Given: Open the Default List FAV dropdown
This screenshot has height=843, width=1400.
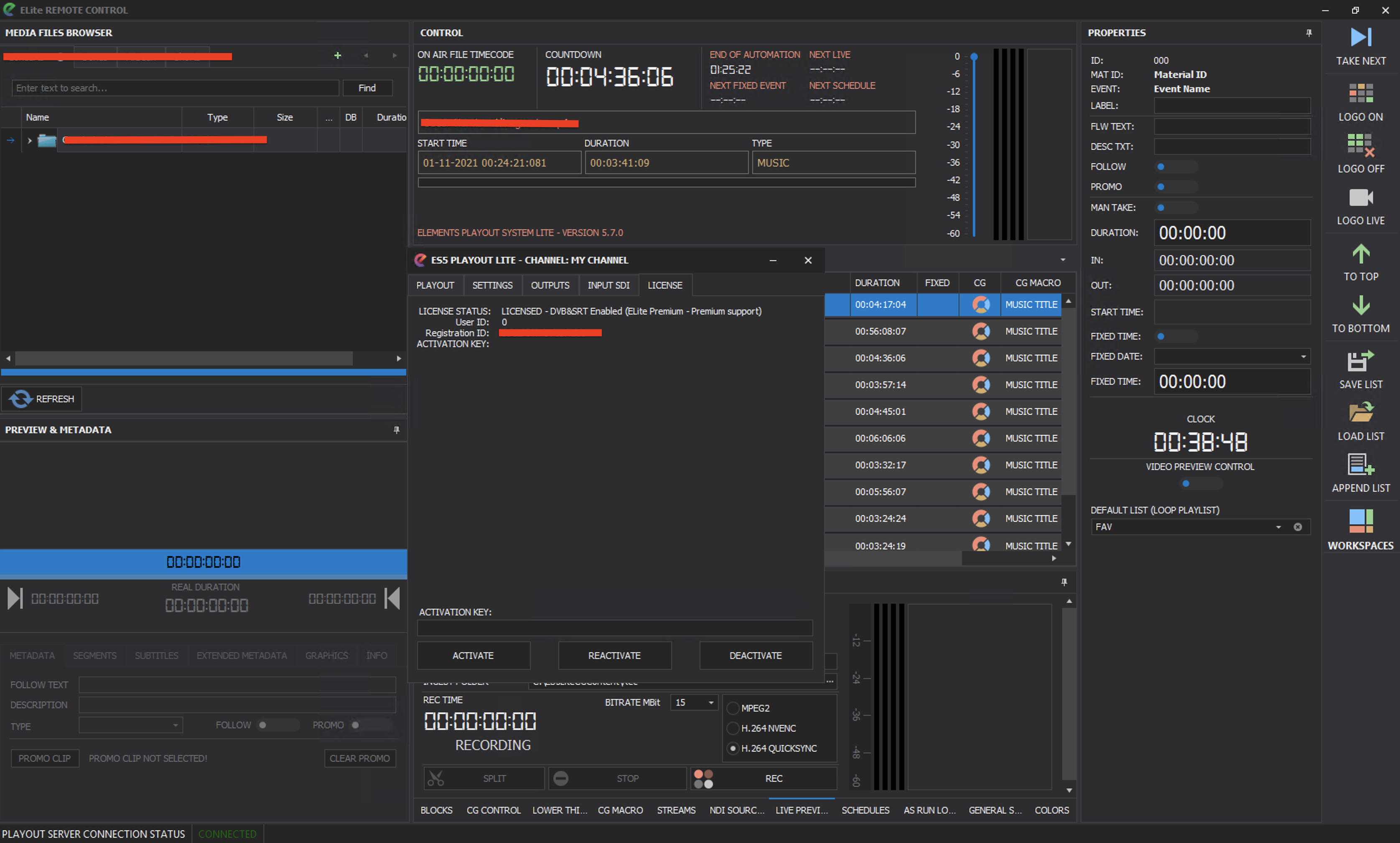Looking at the screenshot, I should pyautogui.click(x=1278, y=526).
